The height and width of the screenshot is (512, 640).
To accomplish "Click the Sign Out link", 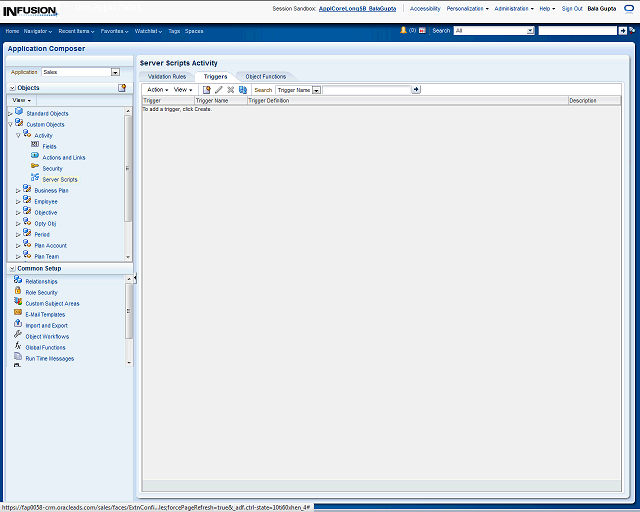I will pyautogui.click(x=572, y=8).
